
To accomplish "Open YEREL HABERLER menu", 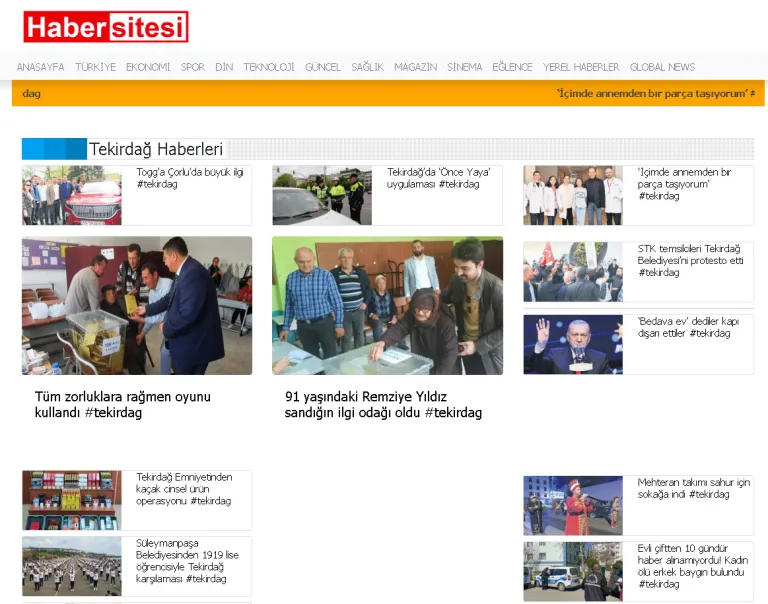I will click(x=581, y=67).
